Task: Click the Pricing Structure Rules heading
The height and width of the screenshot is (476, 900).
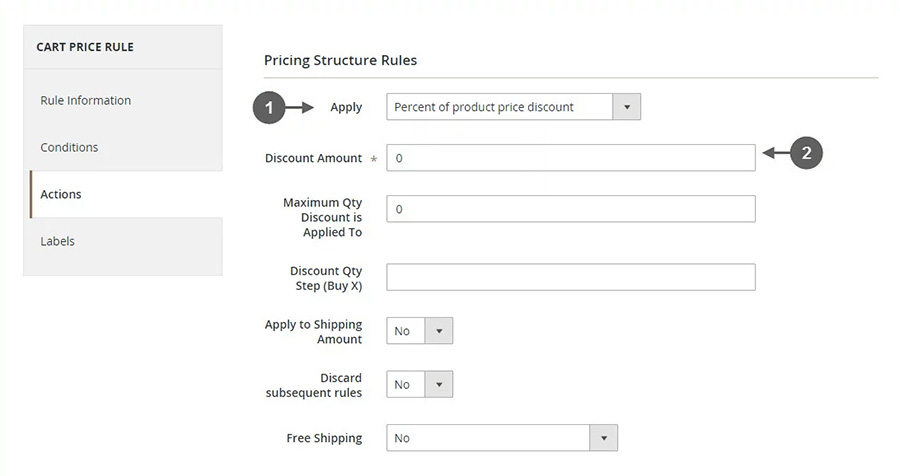Action: (340, 60)
